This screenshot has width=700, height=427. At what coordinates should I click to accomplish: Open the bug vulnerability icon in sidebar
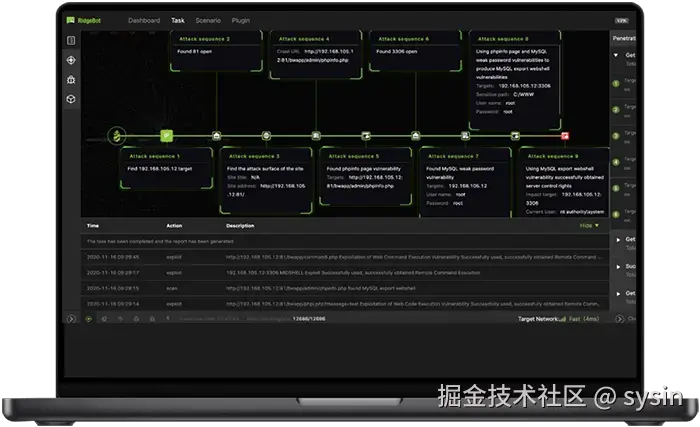pyautogui.click(x=71, y=80)
